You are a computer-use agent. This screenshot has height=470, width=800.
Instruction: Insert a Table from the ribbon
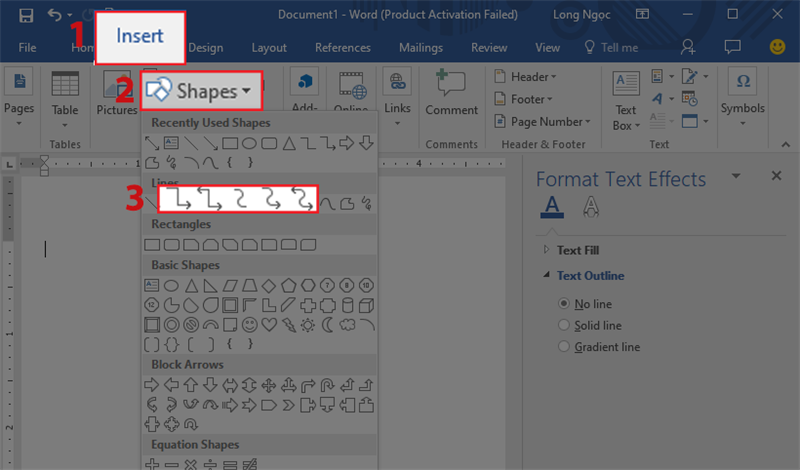(65, 95)
